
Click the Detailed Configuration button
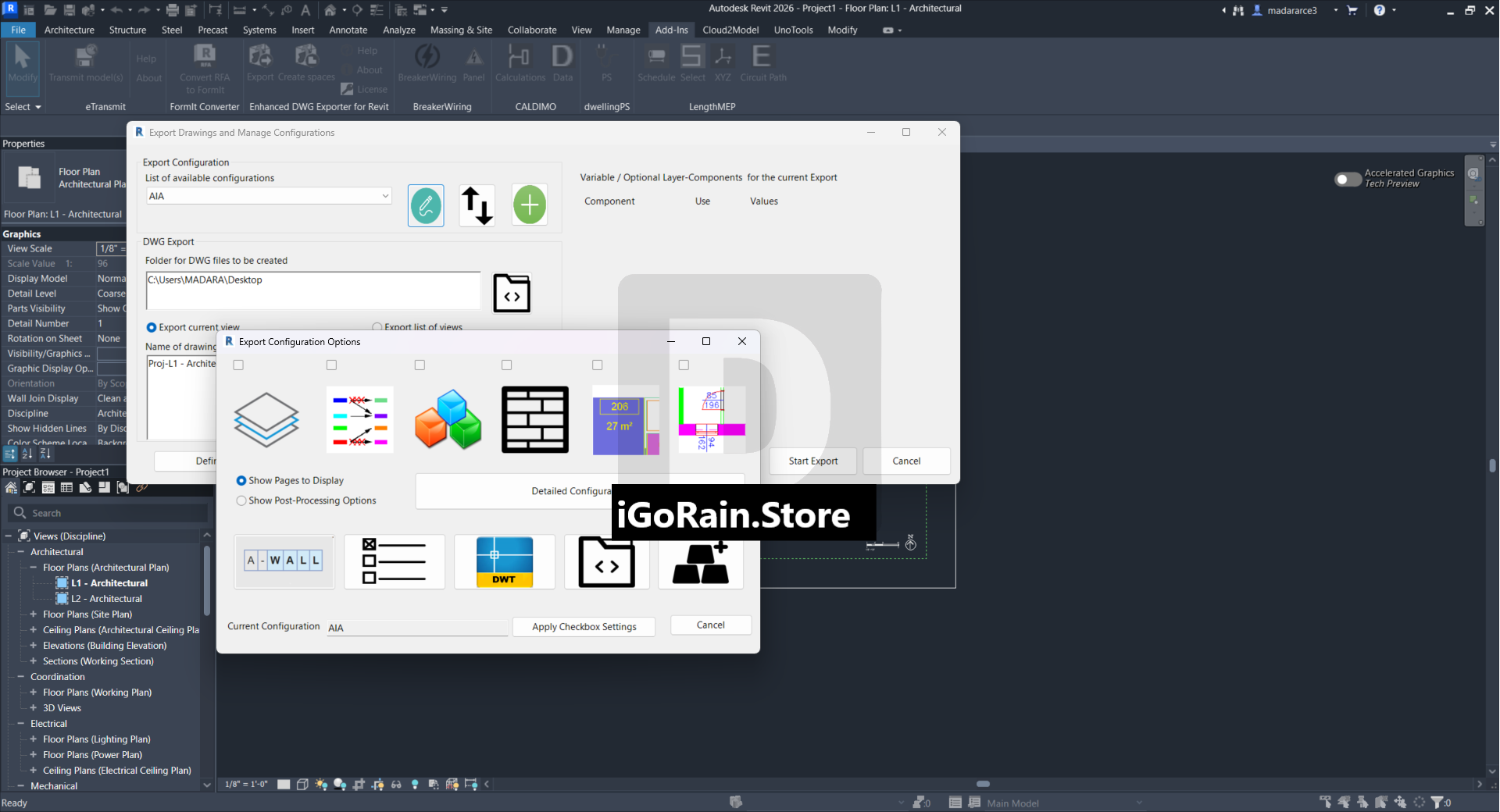click(580, 491)
